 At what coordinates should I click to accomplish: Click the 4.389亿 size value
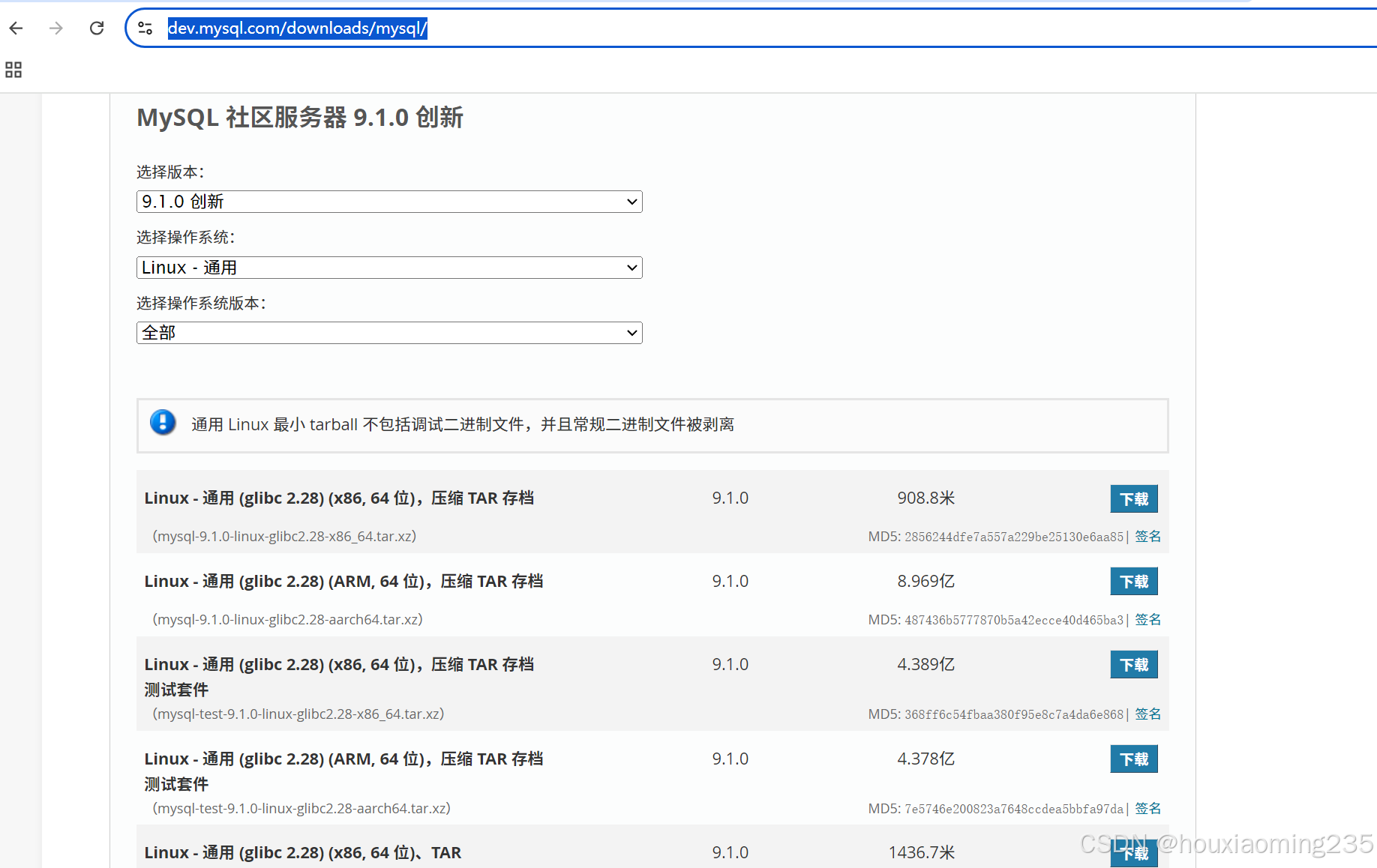(x=925, y=665)
